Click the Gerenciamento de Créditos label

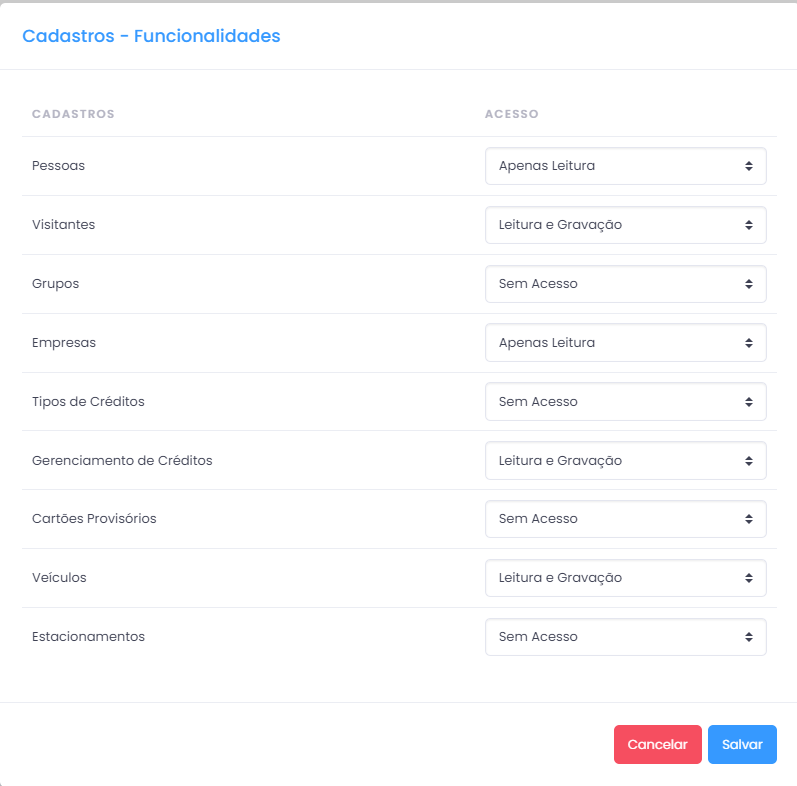point(122,461)
